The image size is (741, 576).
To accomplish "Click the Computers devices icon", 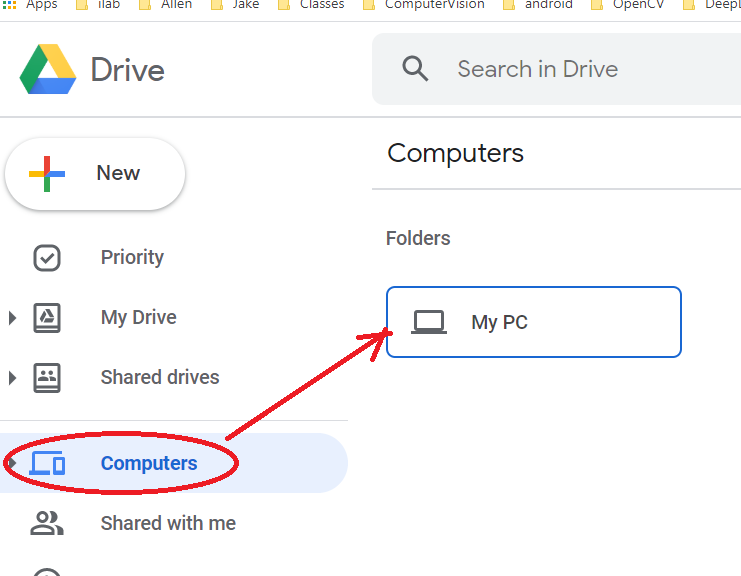I will tap(47, 464).
